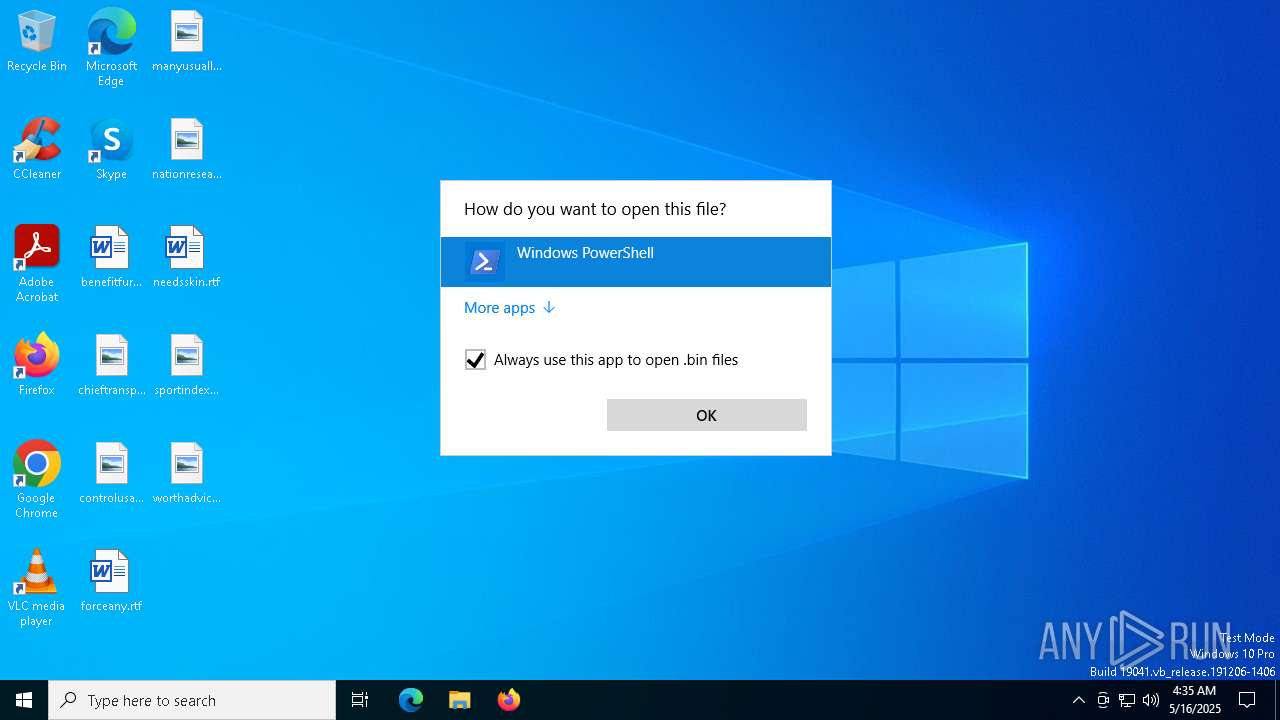Select Skype desktop shortcut
The image size is (1280, 720).
[111, 149]
